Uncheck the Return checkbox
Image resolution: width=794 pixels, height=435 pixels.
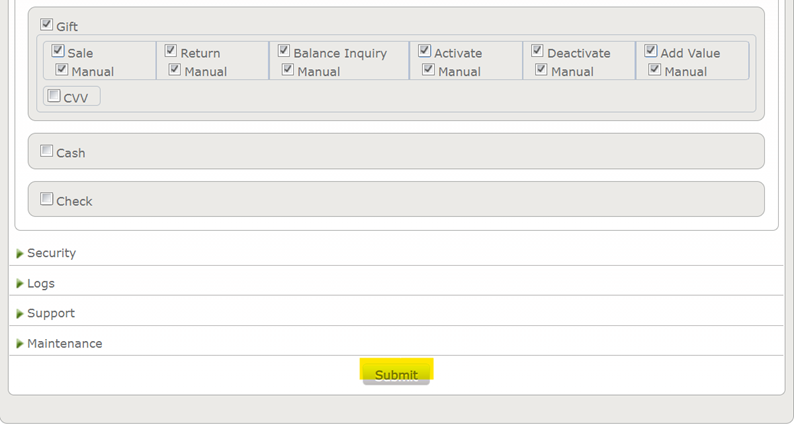[171, 51]
